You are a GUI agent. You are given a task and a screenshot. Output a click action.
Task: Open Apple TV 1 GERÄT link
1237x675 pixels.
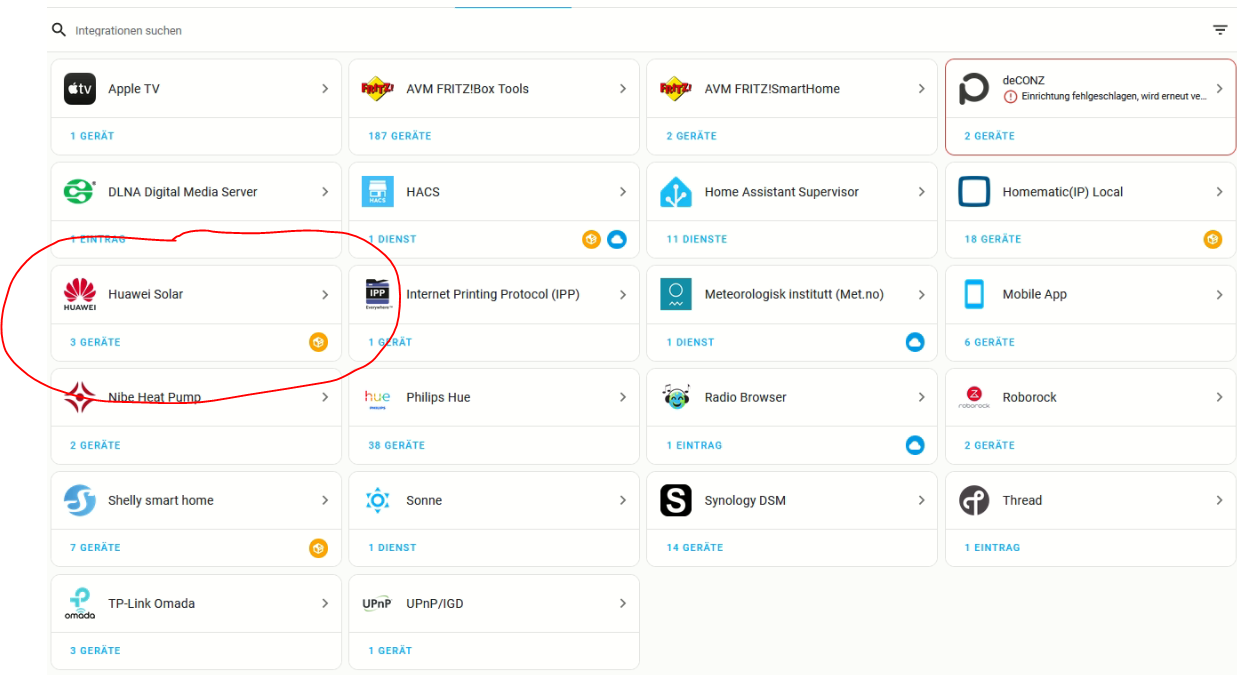(92, 136)
